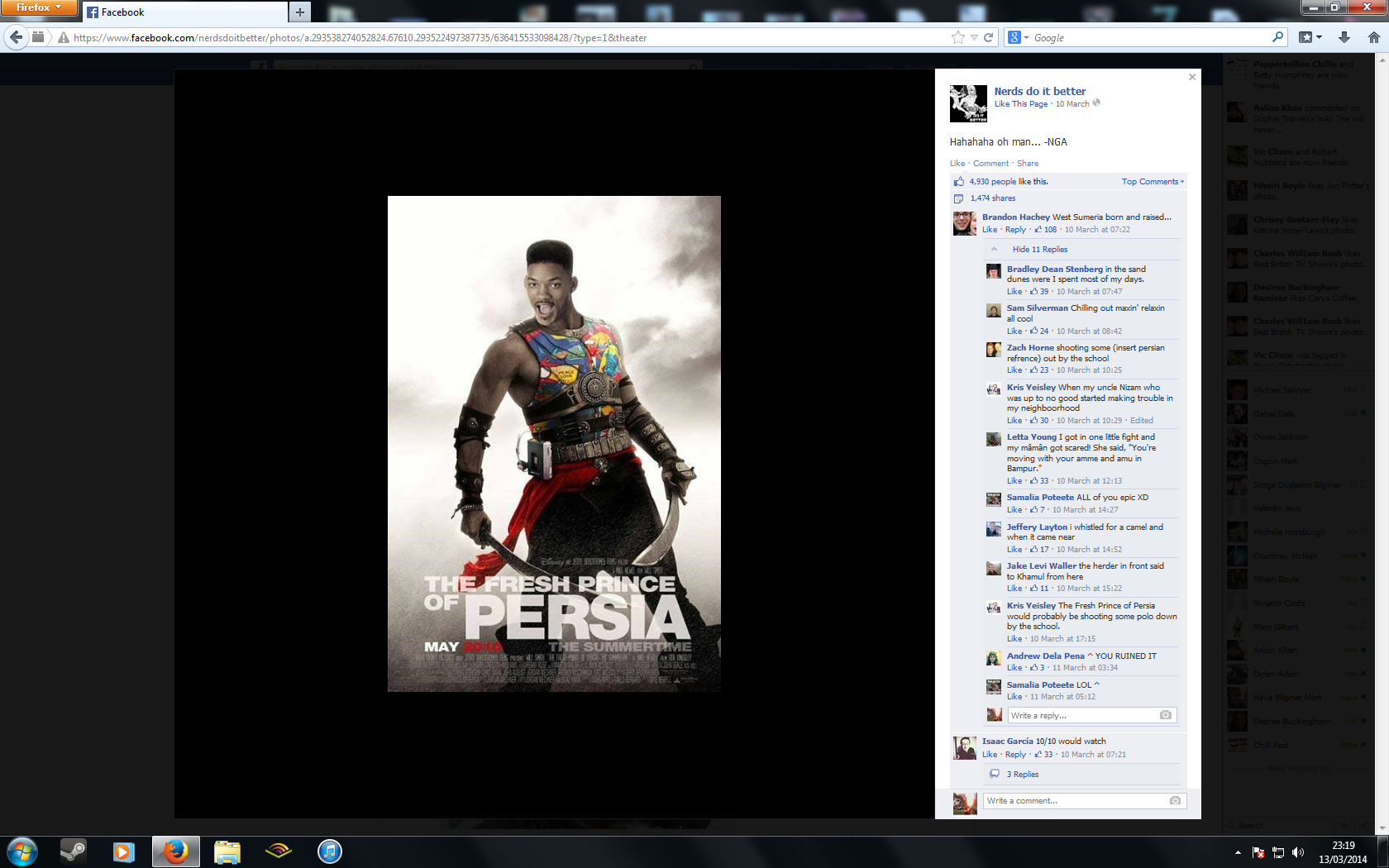The height and width of the screenshot is (868, 1389).
Task: Reload the page with the refresh icon
Action: click(988, 37)
